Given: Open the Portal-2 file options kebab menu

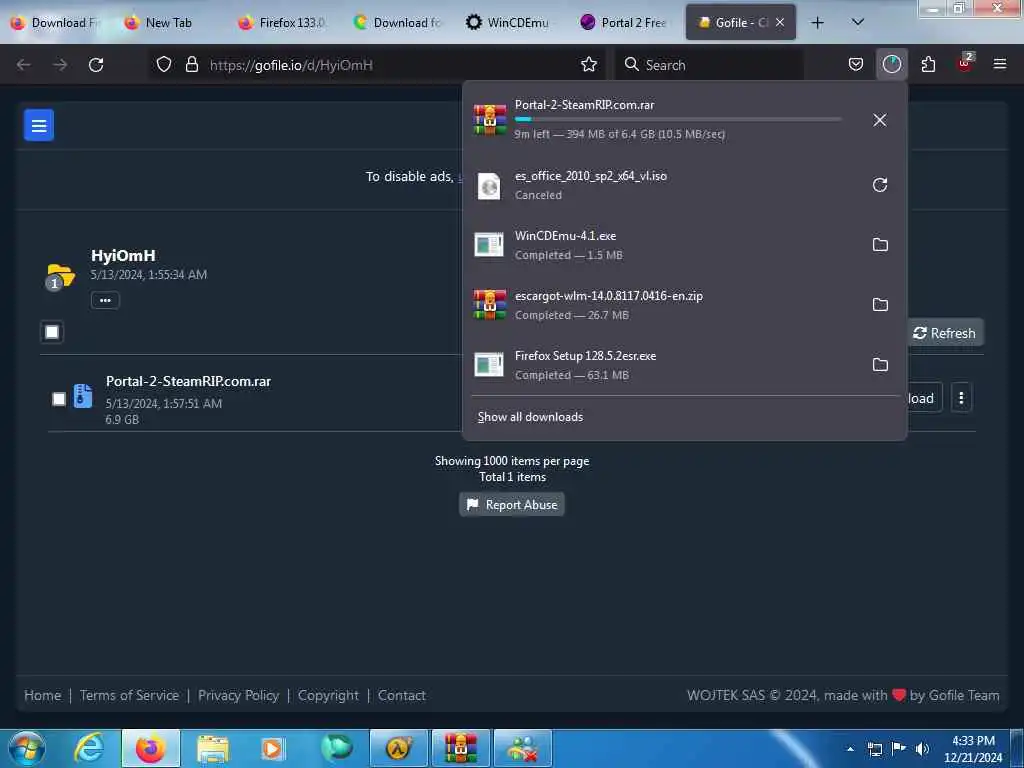Looking at the screenshot, I should click(961, 398).
